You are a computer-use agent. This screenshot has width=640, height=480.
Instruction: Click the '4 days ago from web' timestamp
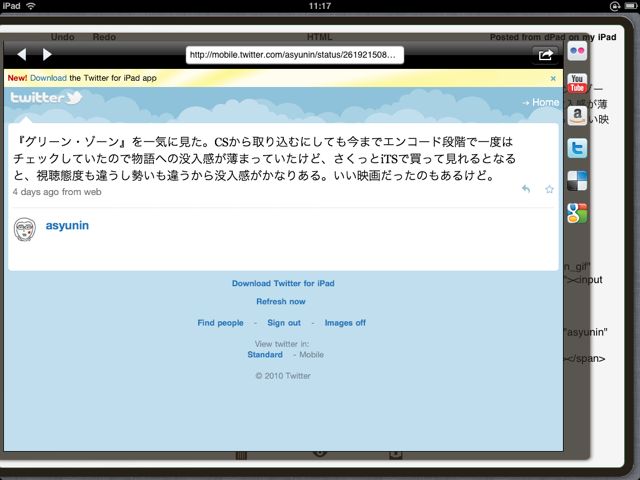point(57,192)
